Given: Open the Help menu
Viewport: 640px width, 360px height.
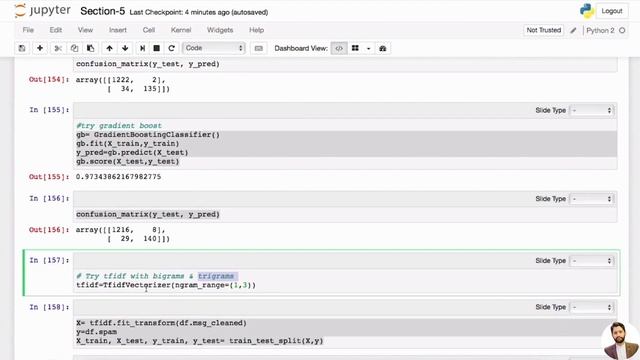Looking at the screenshot, I should (256, 30).
